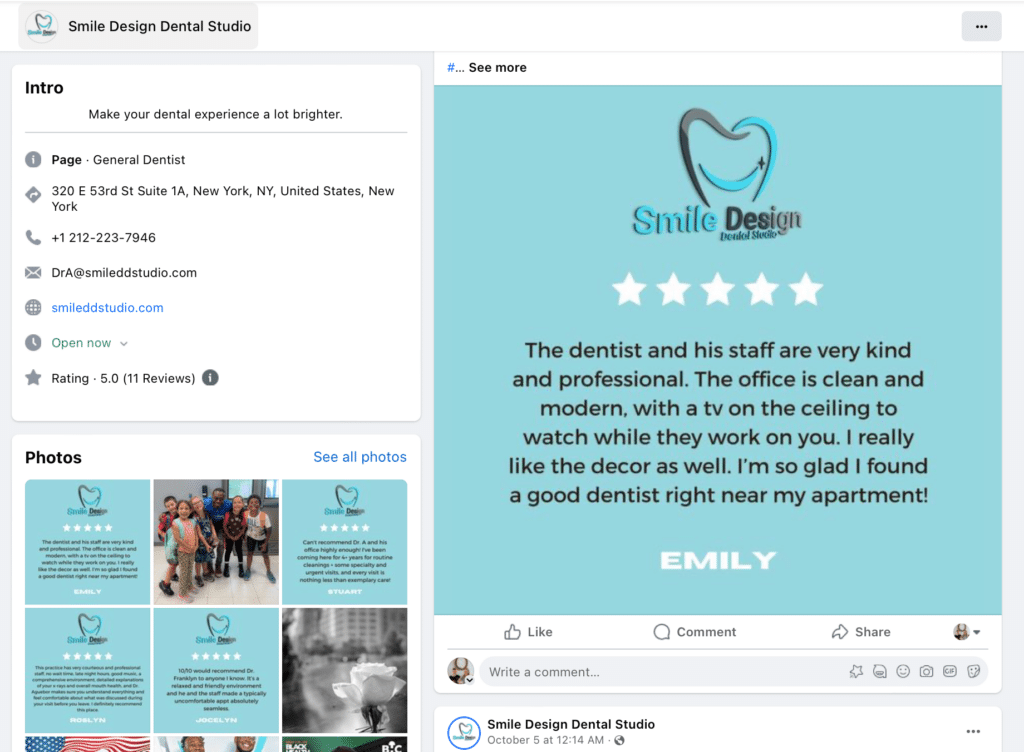Open the October 5 at 12:14 AM timestamp

(x=545, y=740)
